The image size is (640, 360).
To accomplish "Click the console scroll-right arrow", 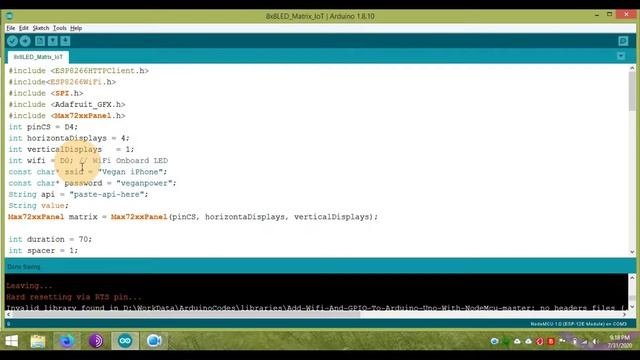I will pyautogui.click(x=624, y=314).
